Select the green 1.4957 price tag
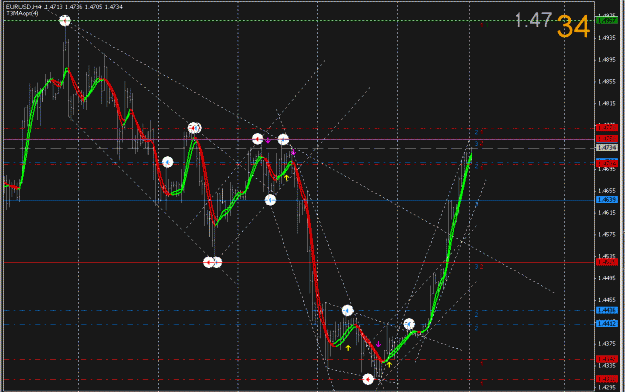Viewport: 625px width, 392px height. [x=606, y=20]
